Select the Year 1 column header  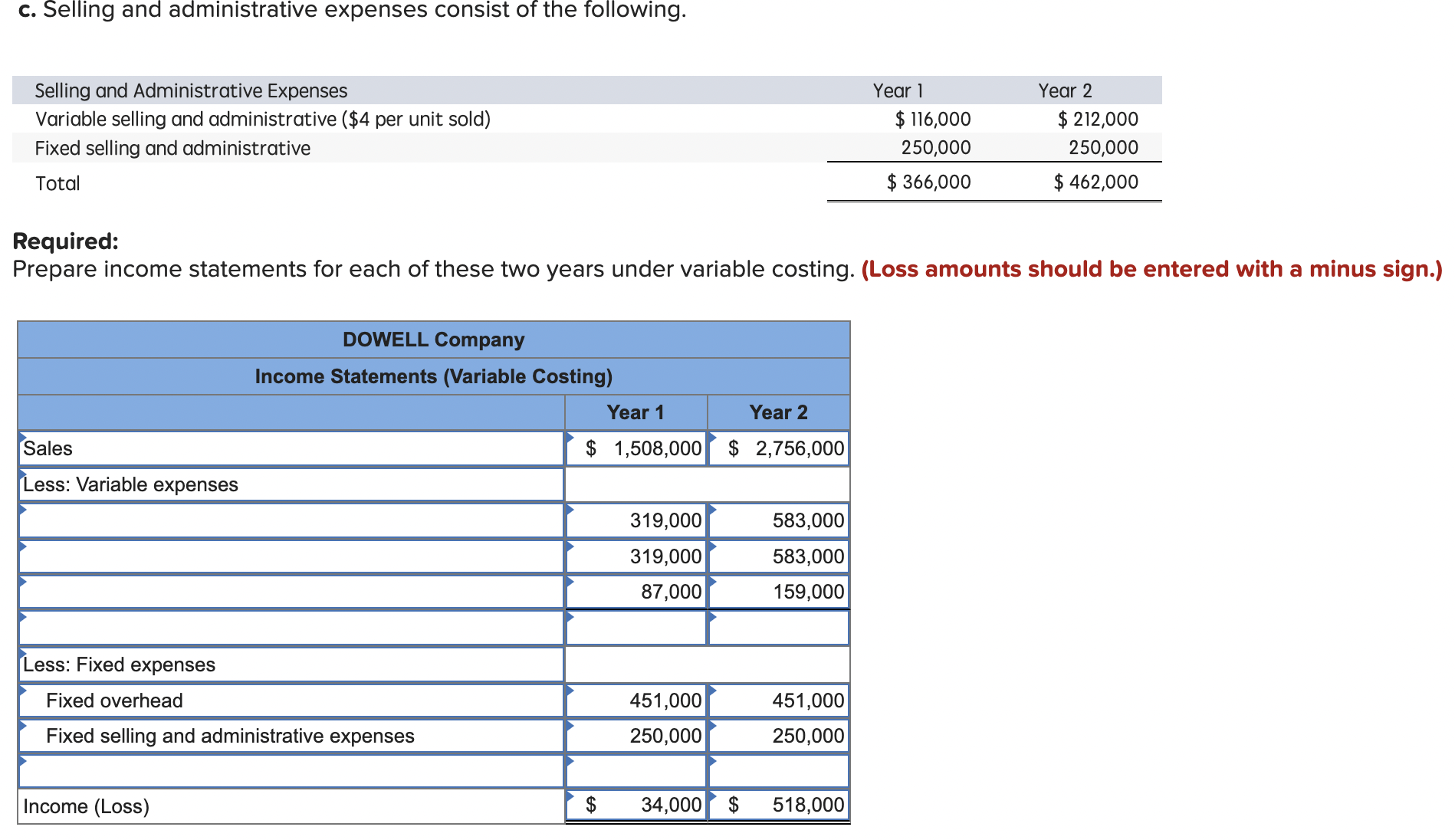(x=635, y=412)
